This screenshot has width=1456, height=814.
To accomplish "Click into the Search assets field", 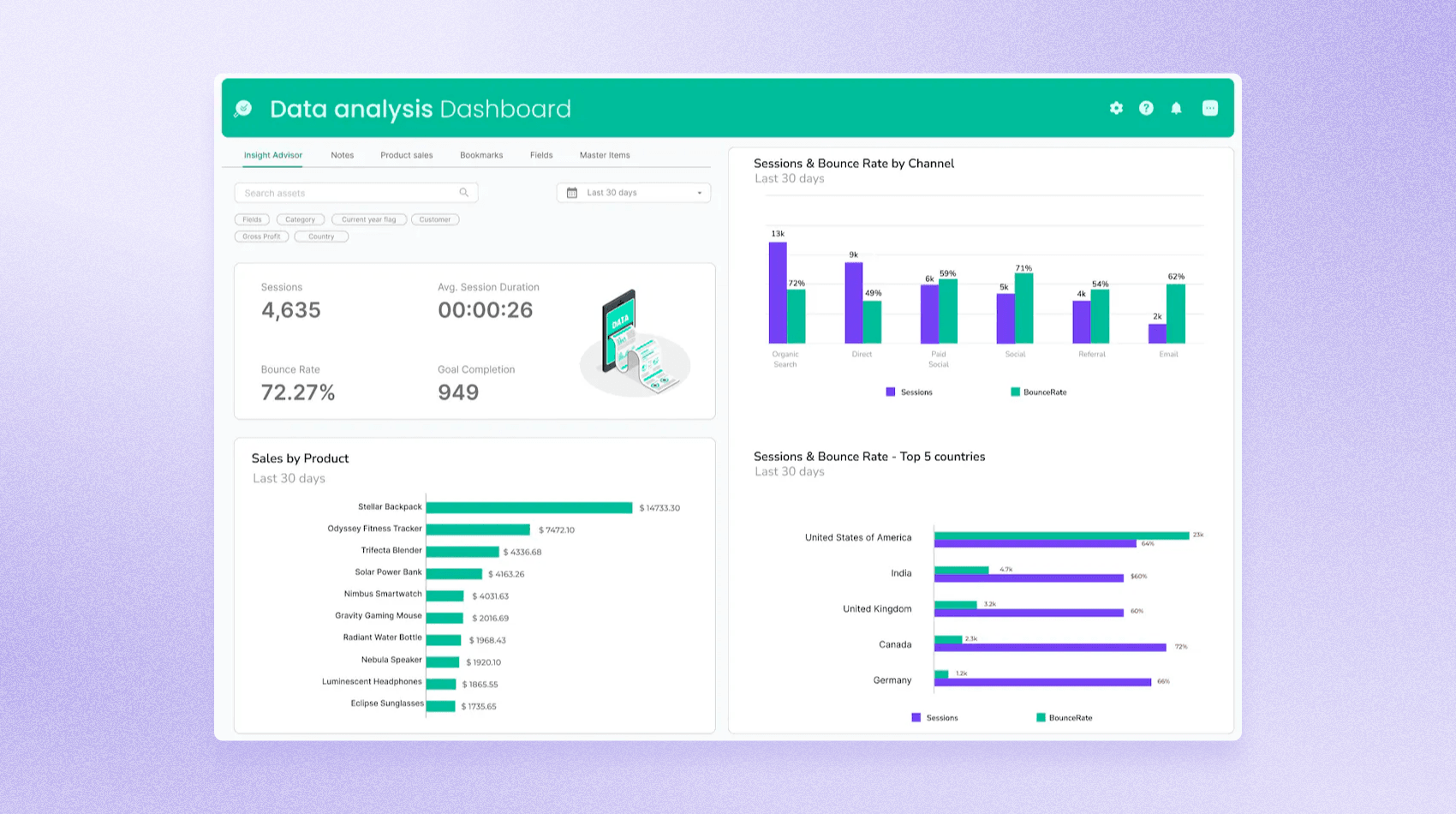I will point(347,193).
